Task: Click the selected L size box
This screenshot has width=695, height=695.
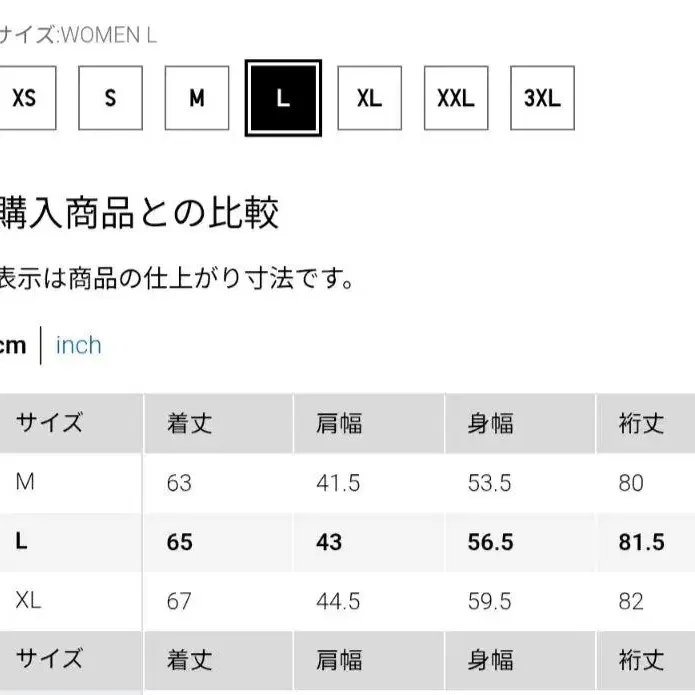Action: pyautogui.click(x=283, y=98)
